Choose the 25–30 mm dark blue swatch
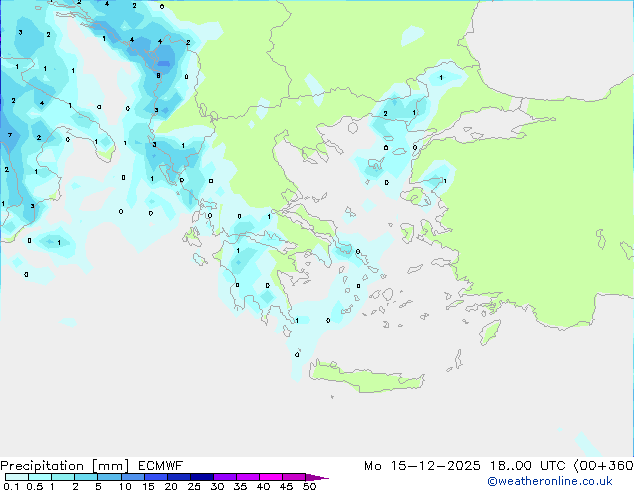Viewport: 634px width, 490px height. click(201, 477)
